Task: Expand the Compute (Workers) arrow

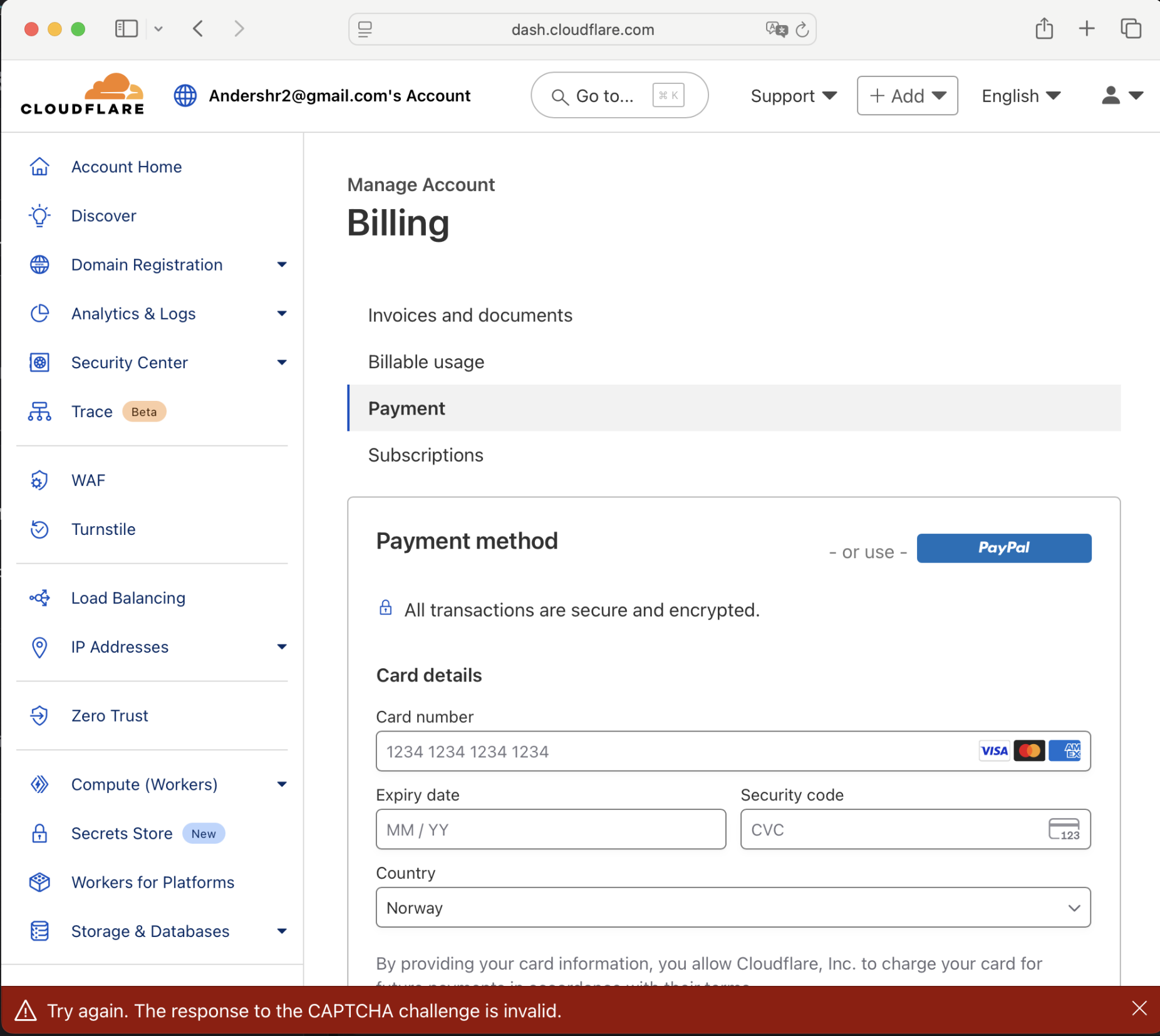Action: (x=282, y=785)
